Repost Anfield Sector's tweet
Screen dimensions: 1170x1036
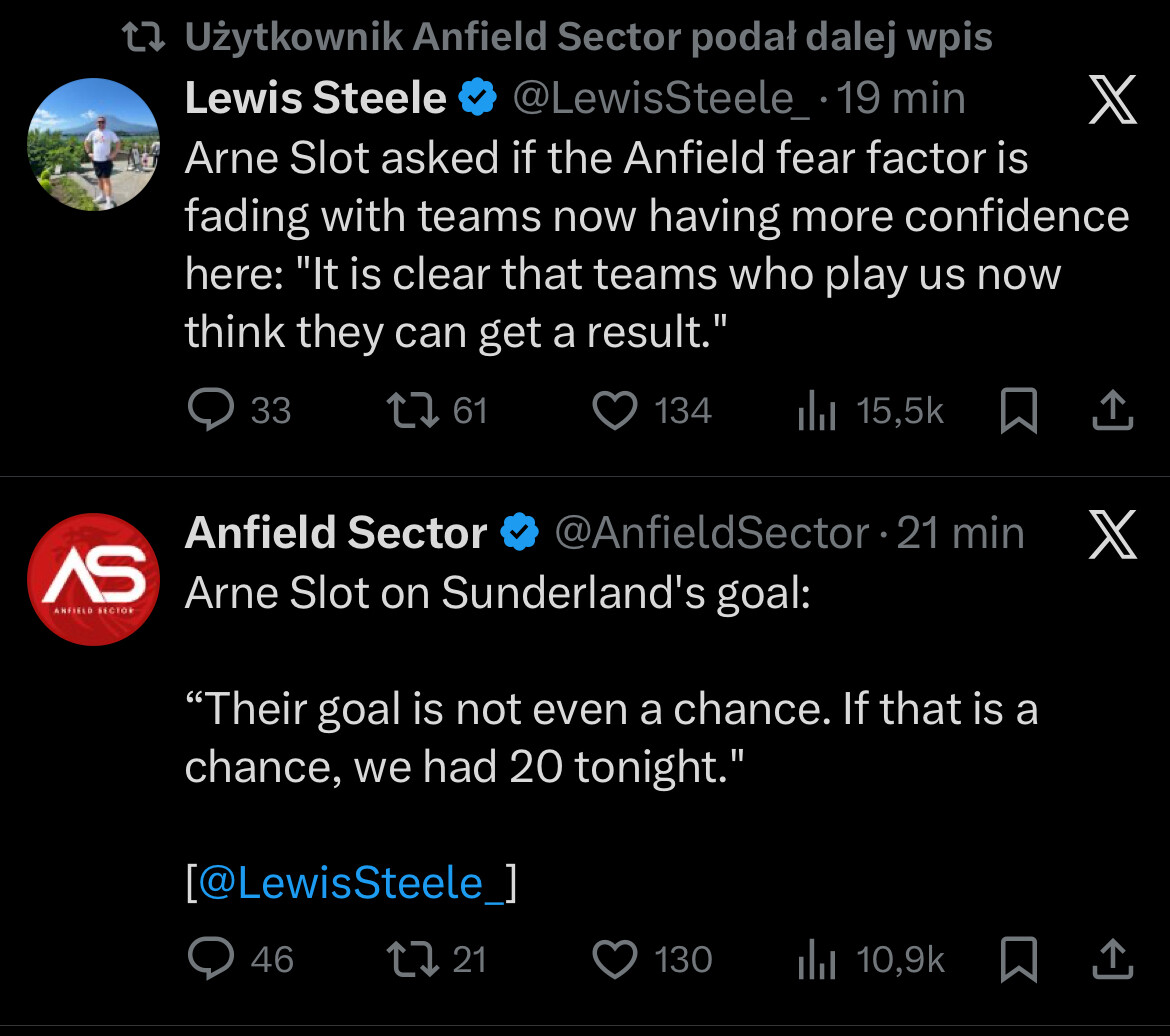(x=408, y=959)
